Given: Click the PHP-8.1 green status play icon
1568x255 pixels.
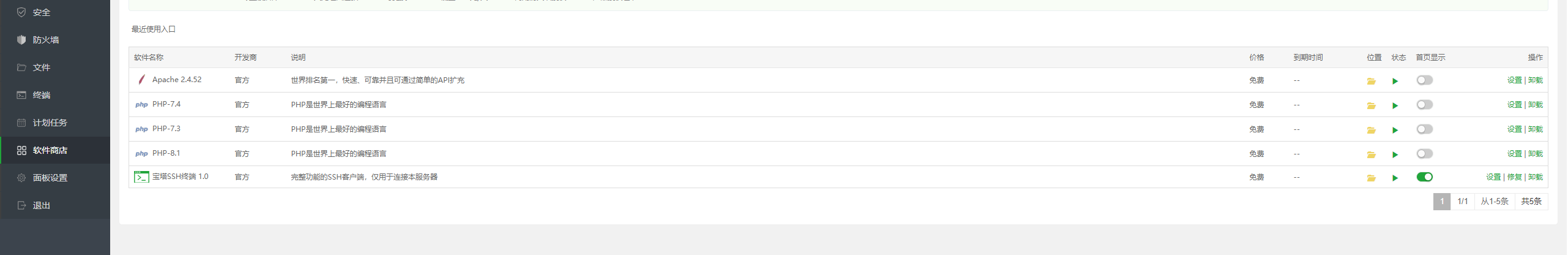Looking at the screenshot, I should point(1395,154).
